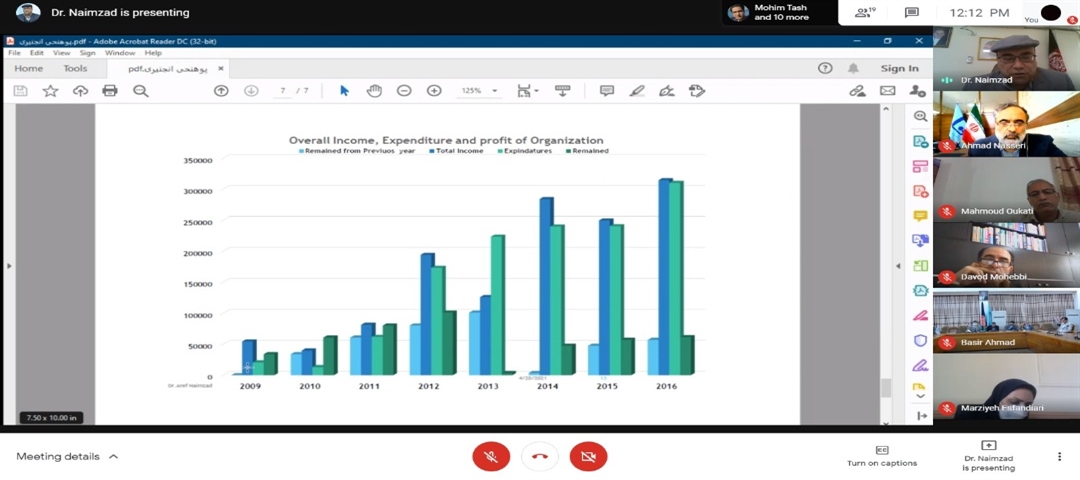Viewport: 1080px width, 480px height.
Task: Turn on captions
Action: tap(882, 456)
